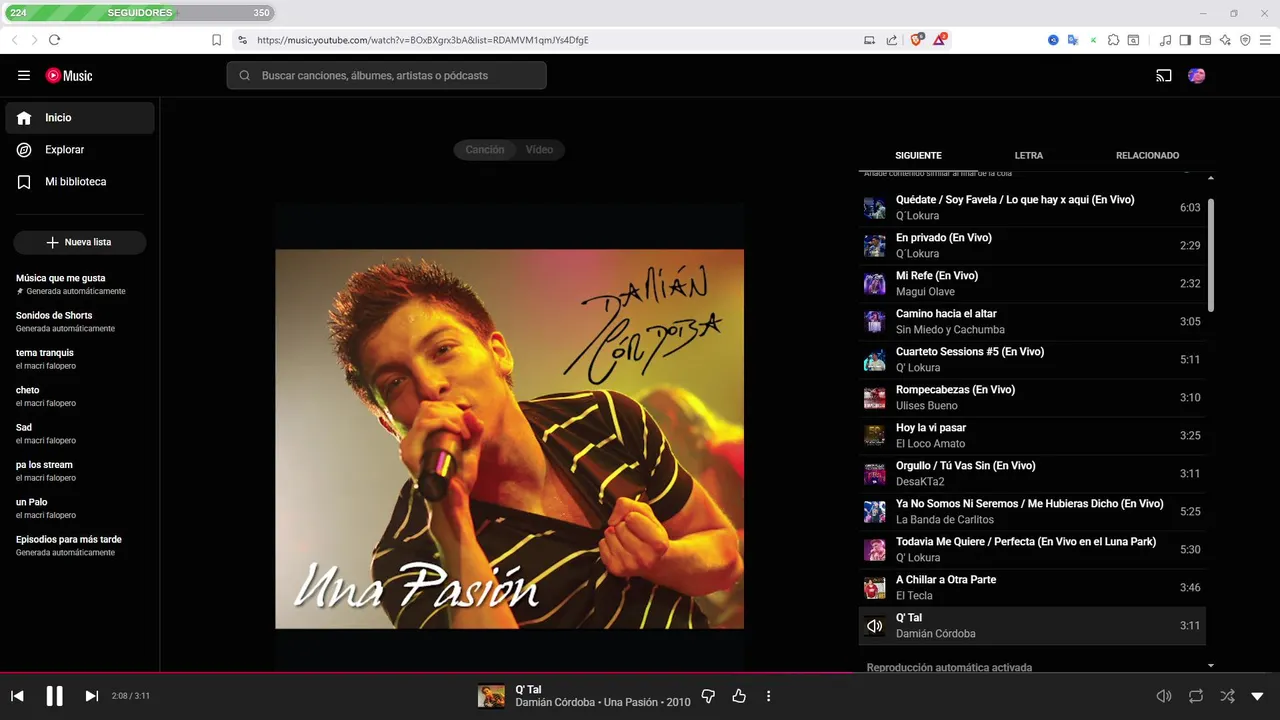This screenshot has height=720, width=1280.
Task: Open browser main menu icon
Action: pos(1266,40)
